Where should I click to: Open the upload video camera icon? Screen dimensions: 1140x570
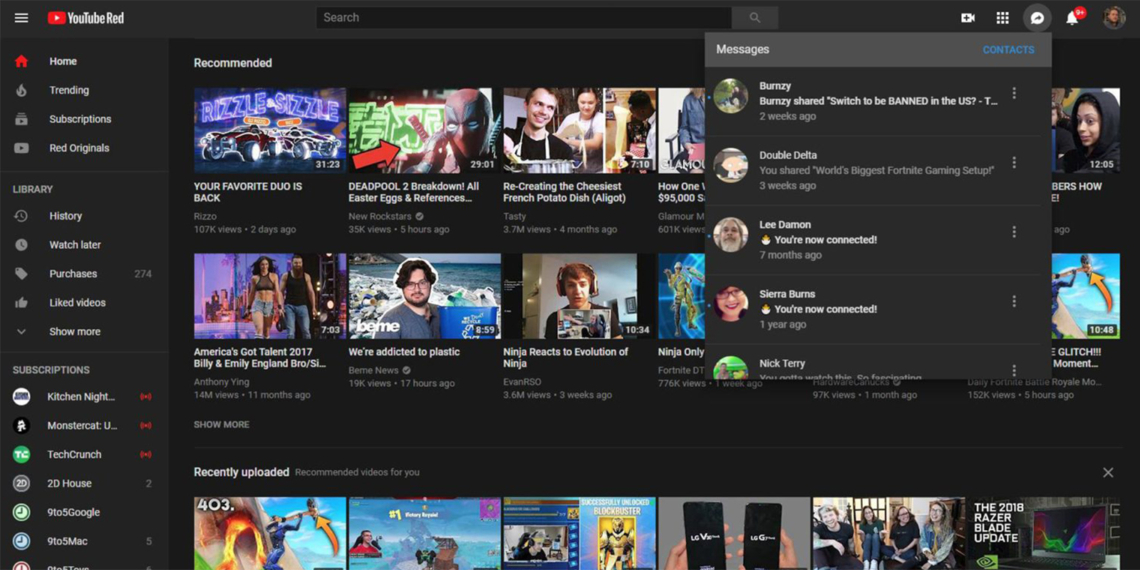pos(968,18)
